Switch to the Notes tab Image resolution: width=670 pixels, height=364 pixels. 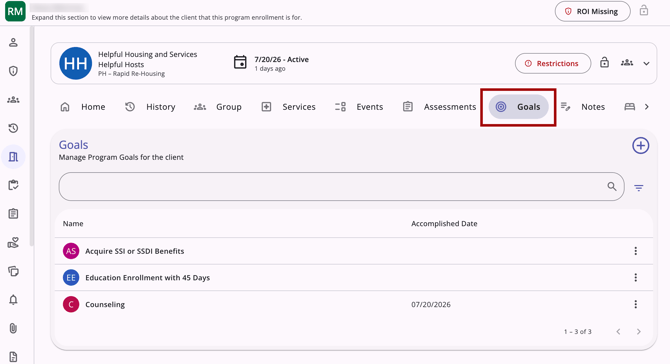coord(583,107)
